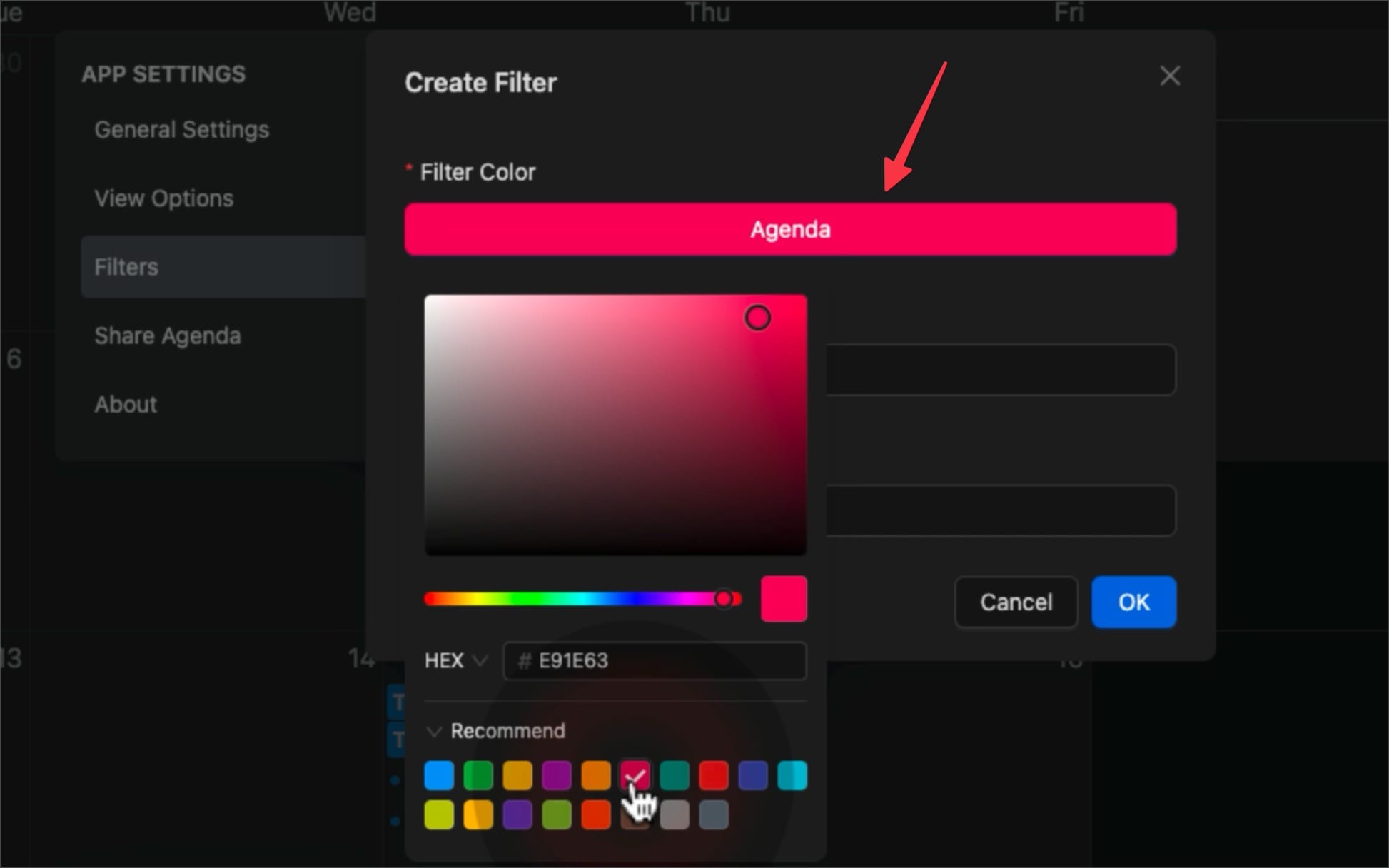Image resolution: width=1389 pixels, height=868 pixels.
Task: Click the purple color swatch in Recommend
Action: pyautogui.click(x=557, y=776)
